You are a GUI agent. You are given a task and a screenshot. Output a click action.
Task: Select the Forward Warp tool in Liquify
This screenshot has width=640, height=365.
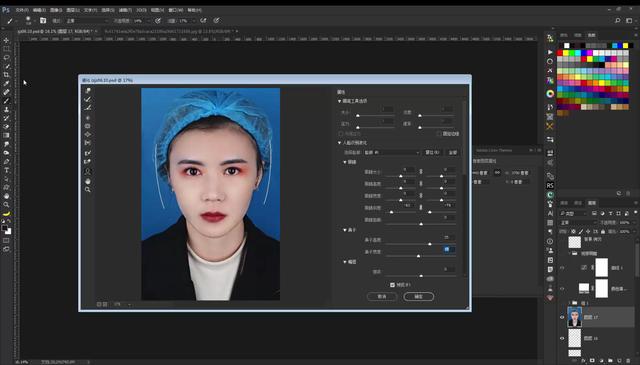pos(88,91)
